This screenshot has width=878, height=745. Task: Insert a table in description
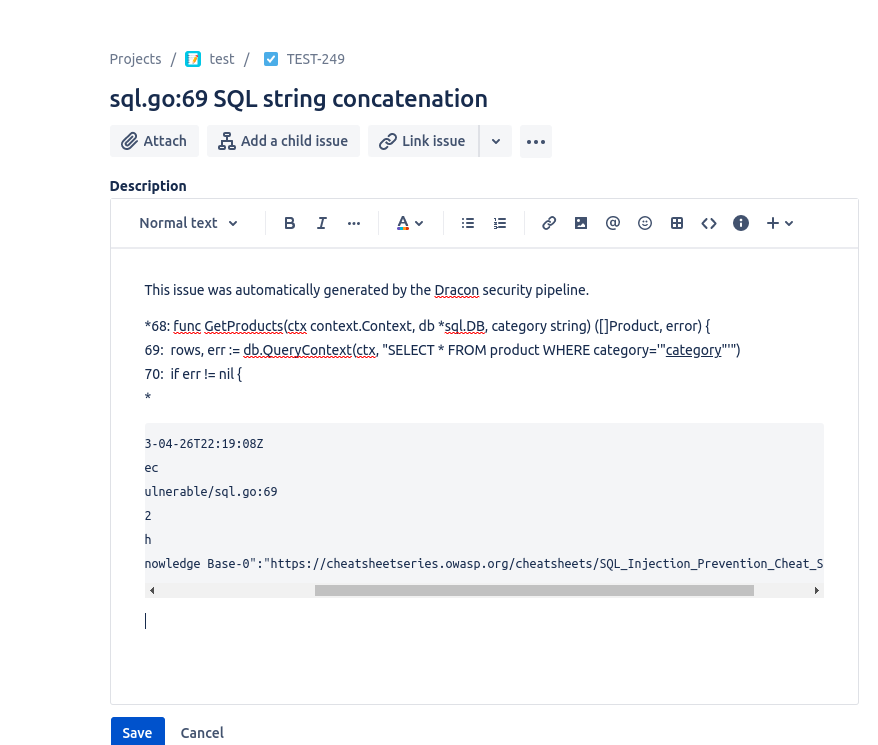pos(677,223)
